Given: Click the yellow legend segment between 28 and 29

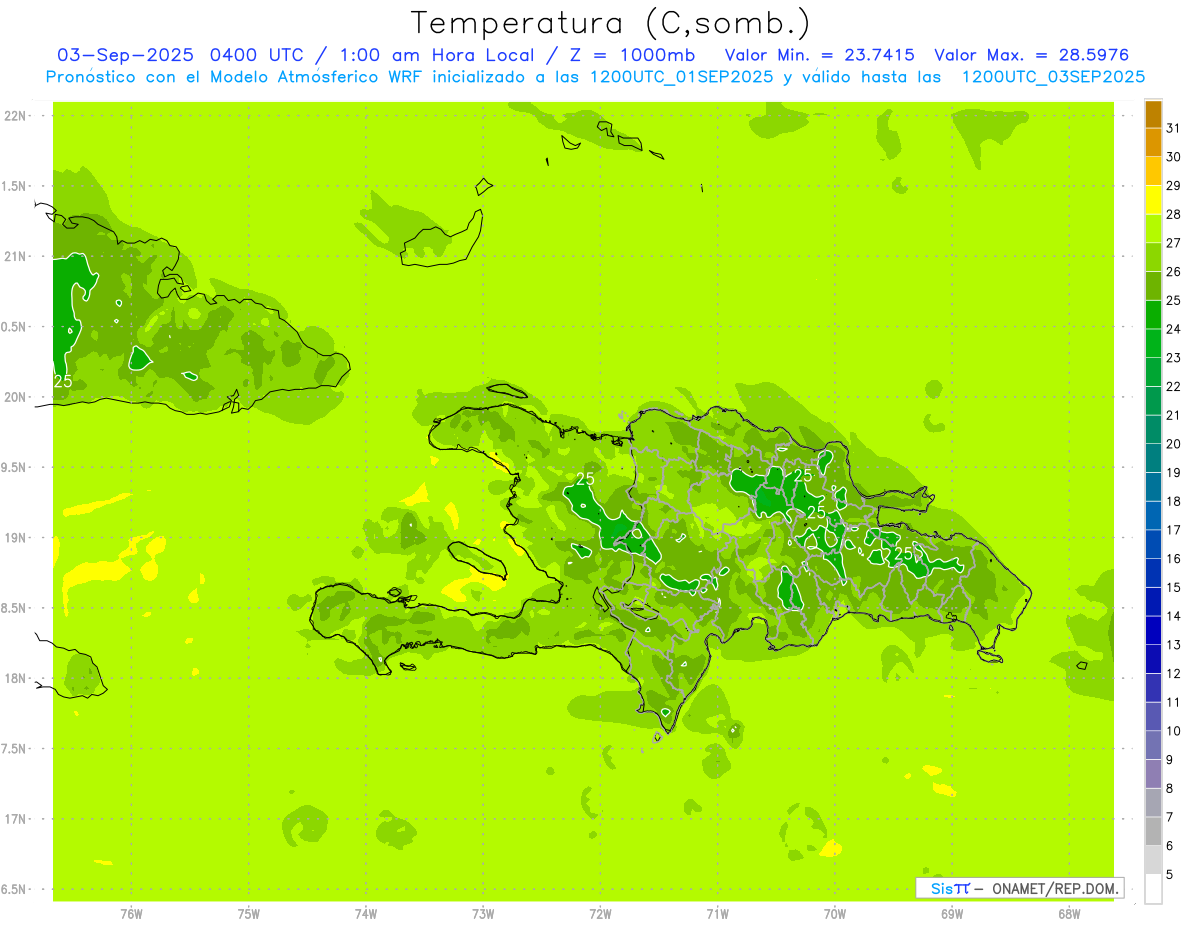Looking at the screenshot, I should click(x=1153, y=200).
